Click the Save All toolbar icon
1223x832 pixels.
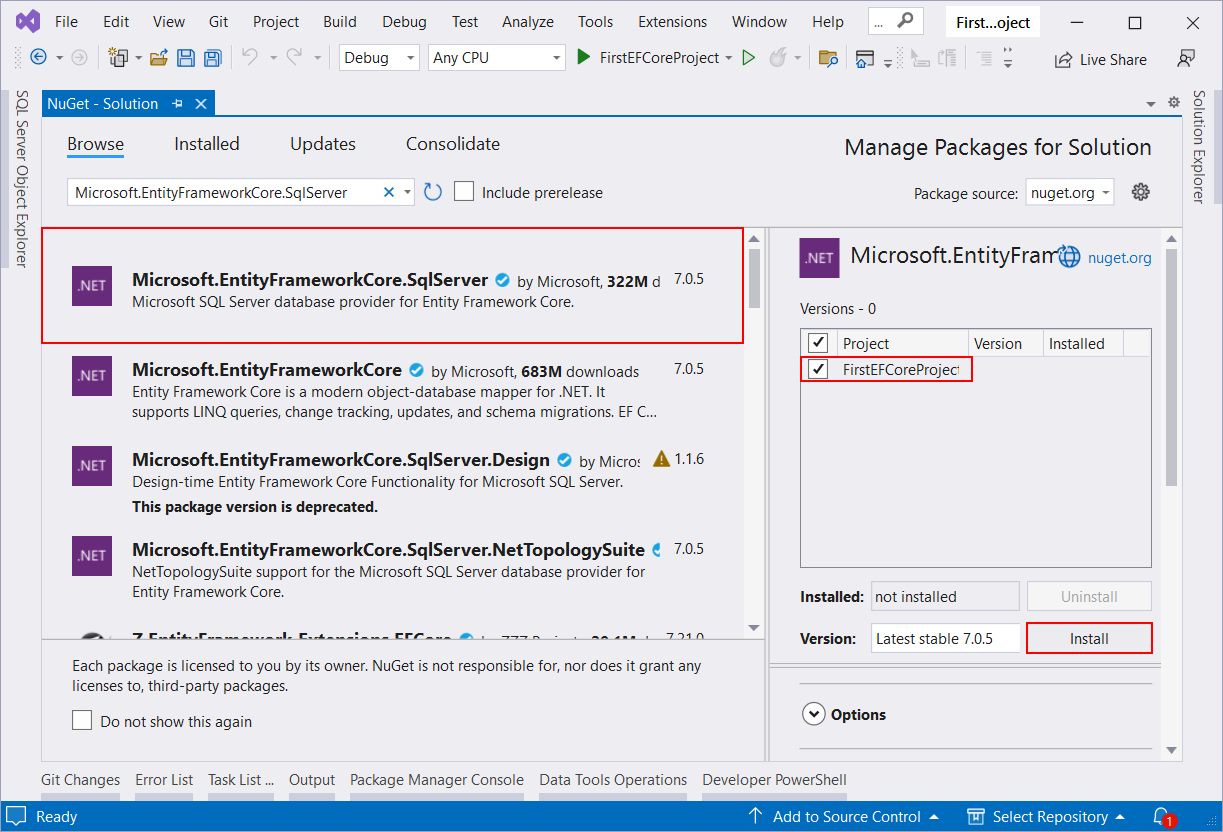(x=212, y=58)
